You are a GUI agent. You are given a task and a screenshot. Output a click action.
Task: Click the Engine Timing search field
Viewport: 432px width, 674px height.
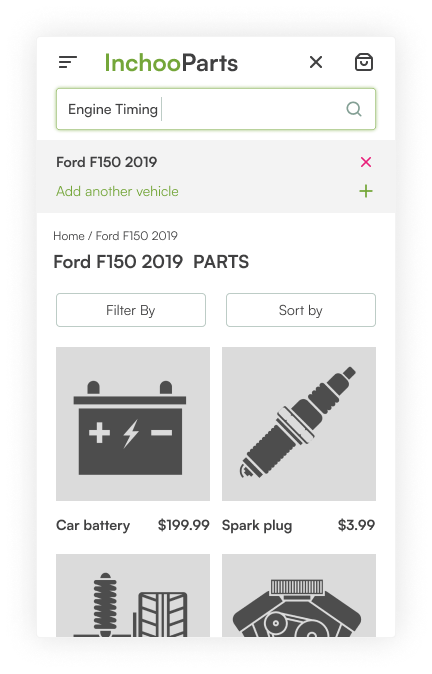[x=216, y=109]
